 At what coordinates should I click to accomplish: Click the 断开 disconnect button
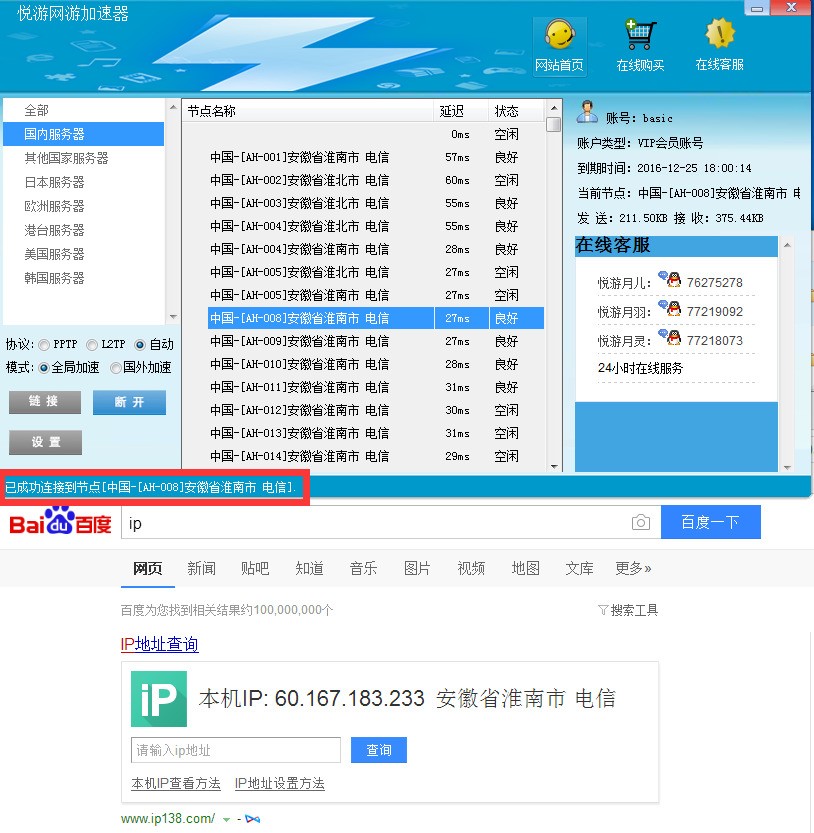(x=129, y=402)
